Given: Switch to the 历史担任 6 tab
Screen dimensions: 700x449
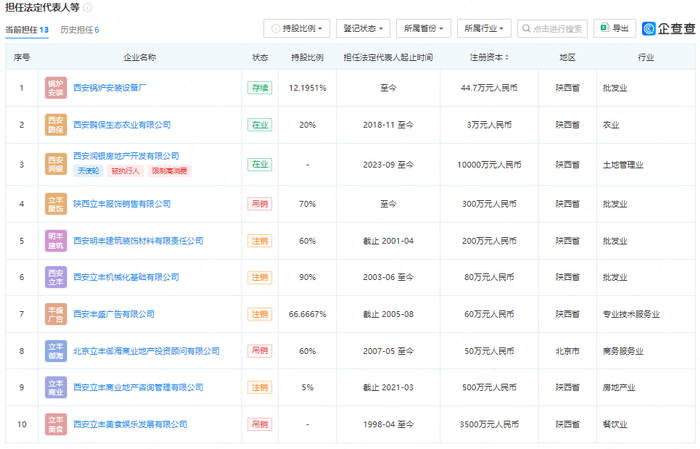Looking at the screenshot, I should pyautogui.click(x=79, y=30).
